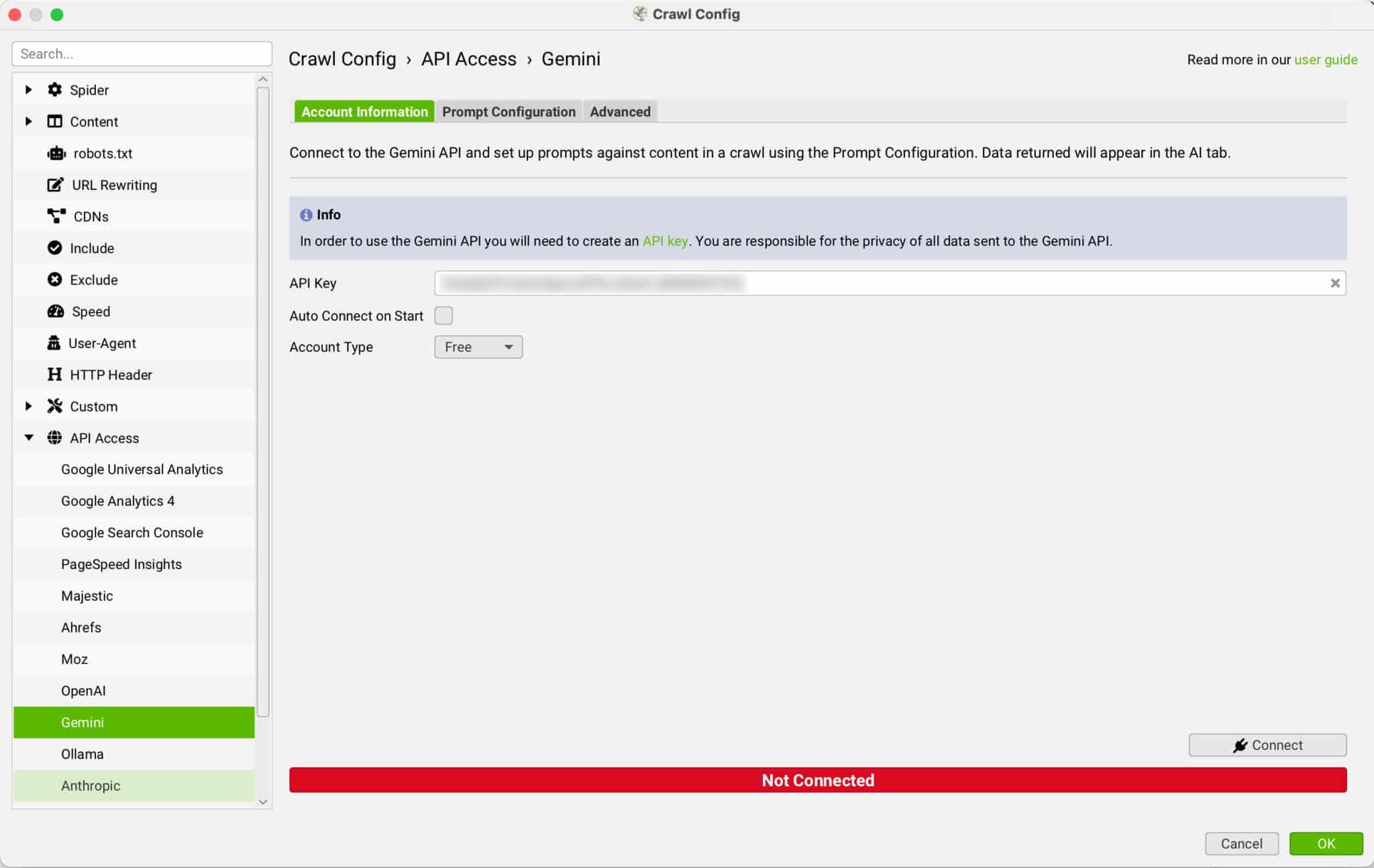
Task: Open the Advanced tab
Action: click(619, 111)
